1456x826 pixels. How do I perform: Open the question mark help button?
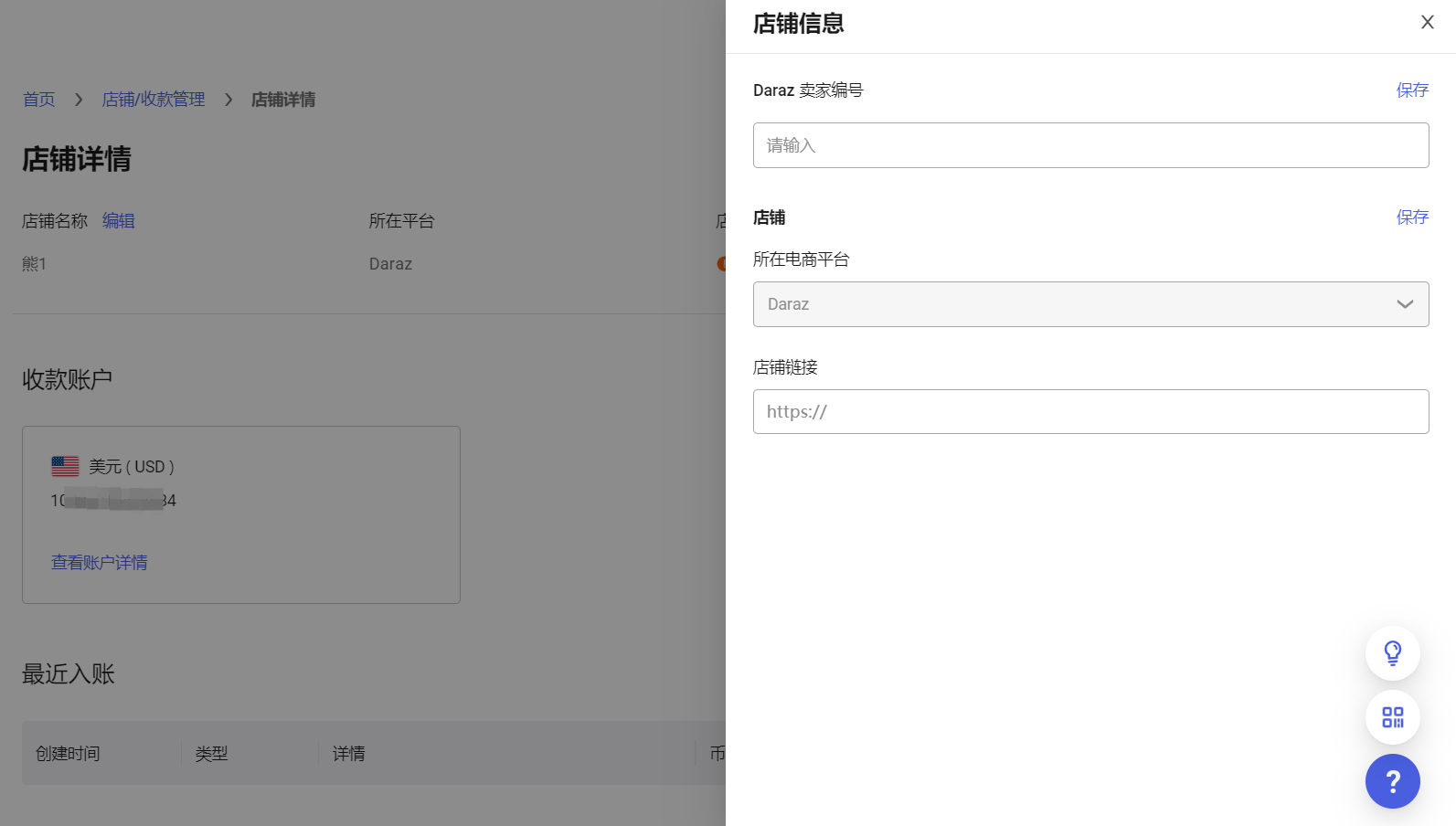pyautogui.click(x=1392, y=781)
